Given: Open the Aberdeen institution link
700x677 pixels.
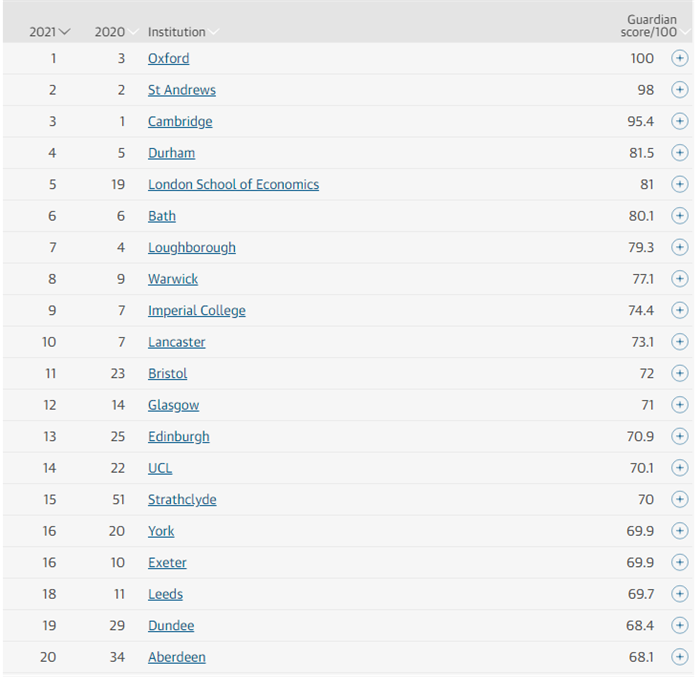Looking at the screenshot, I should (x=177, y=657).
